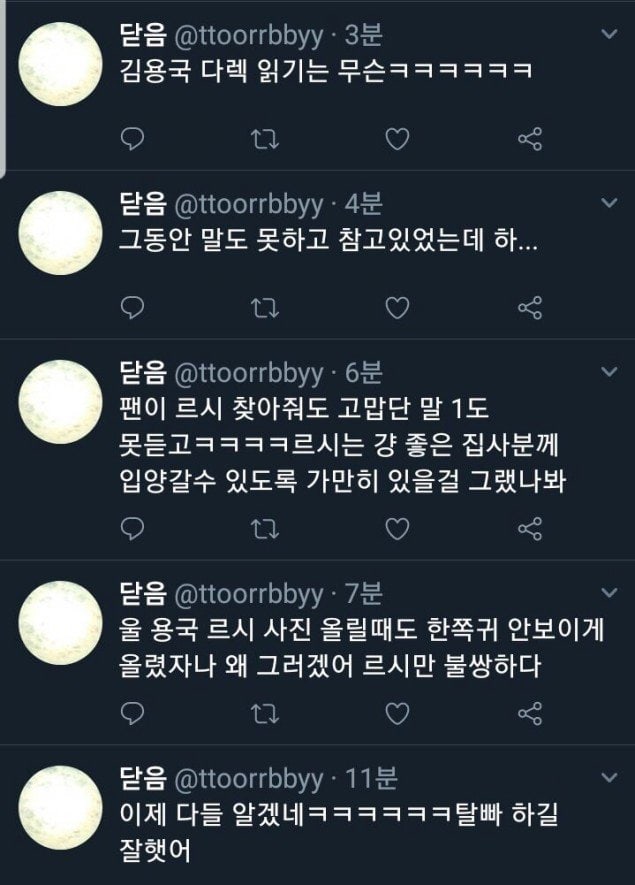
Task: Open the 3분 tweet options chevron
Action: click(607, 36)
